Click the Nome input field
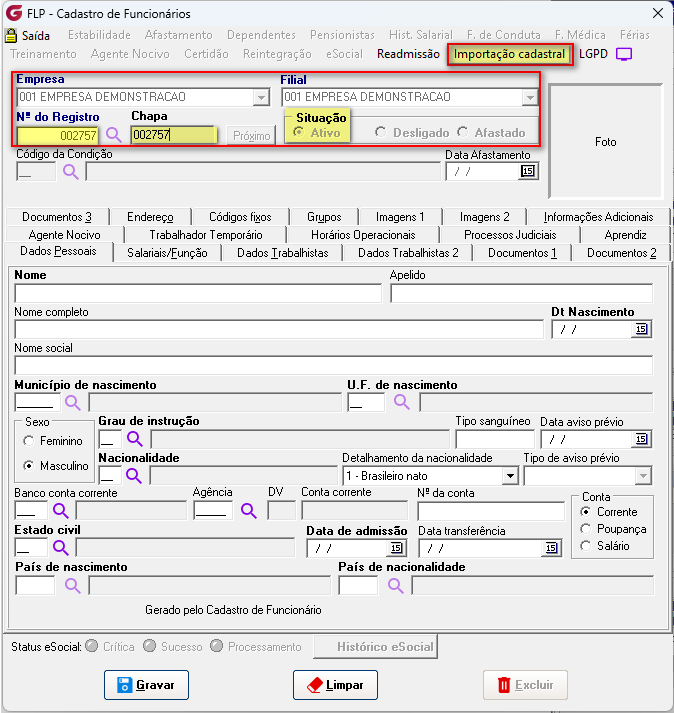This screenshot has width=674, height=713. 198,293
